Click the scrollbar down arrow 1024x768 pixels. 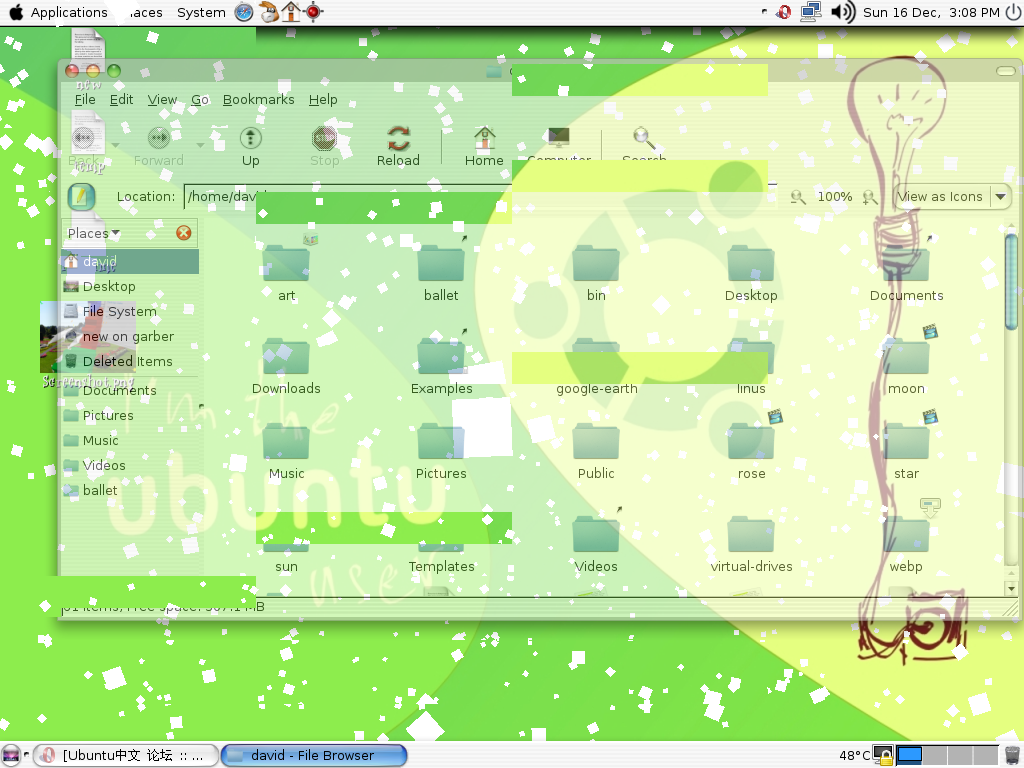(x=1011, y=588)
